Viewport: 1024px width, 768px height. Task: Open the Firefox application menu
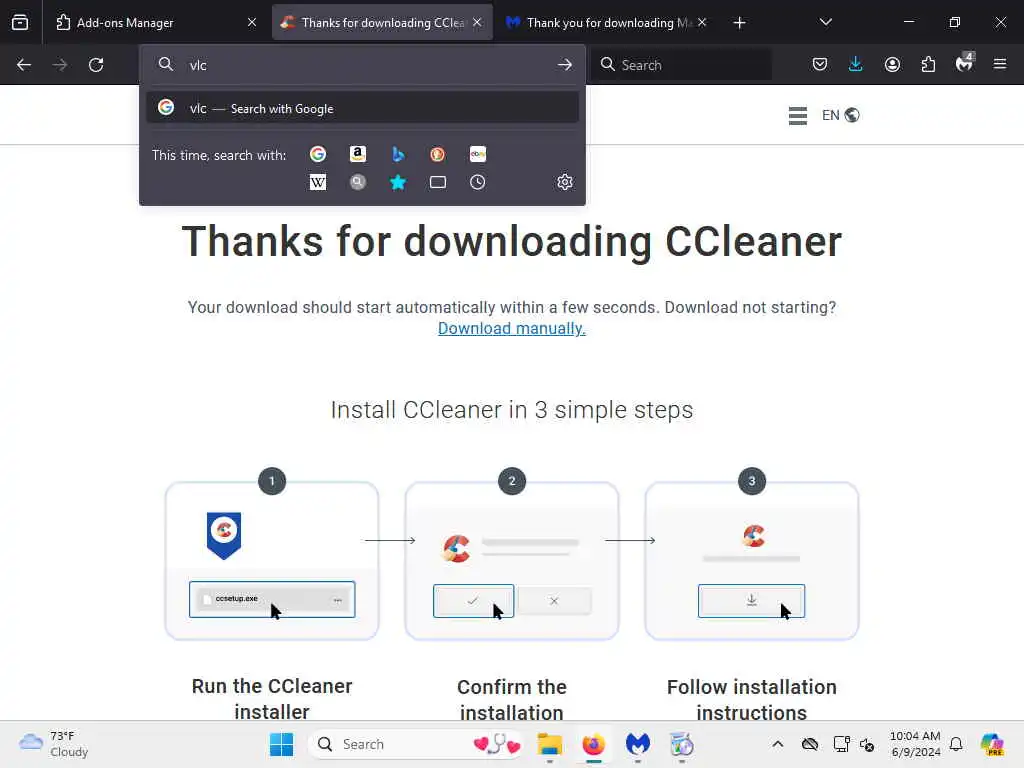click(1000, 64)
